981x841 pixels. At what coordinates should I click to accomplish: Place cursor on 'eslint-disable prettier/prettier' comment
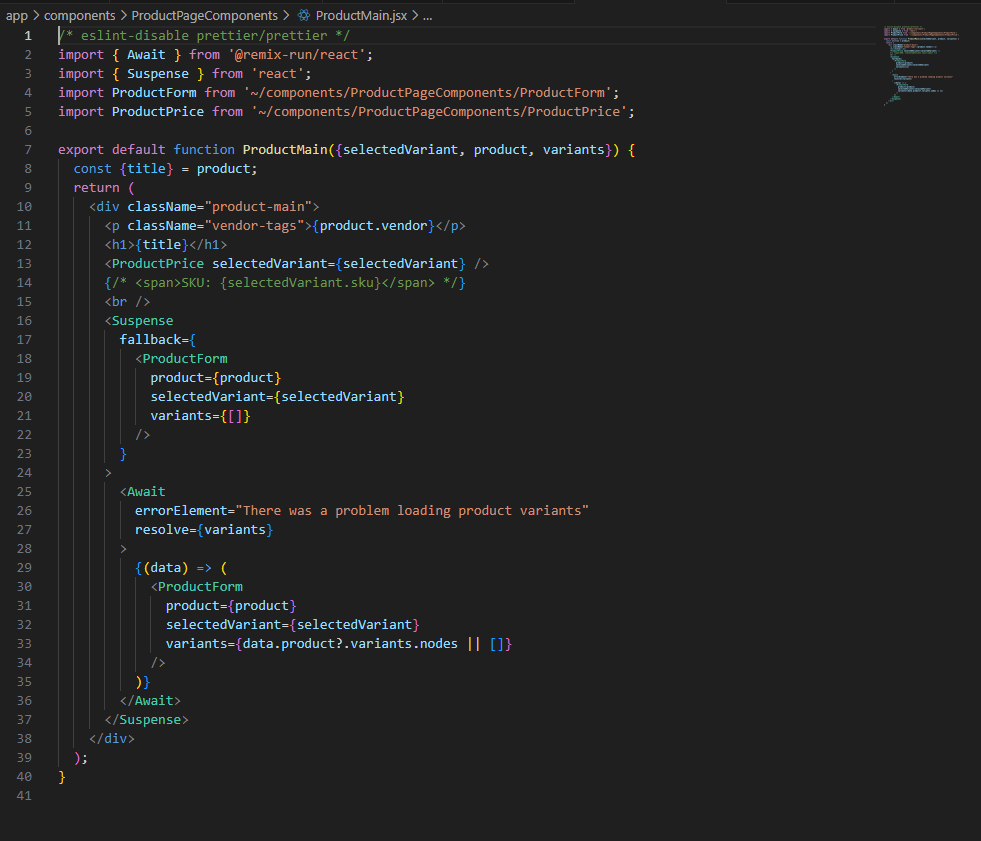coord(204,36)
